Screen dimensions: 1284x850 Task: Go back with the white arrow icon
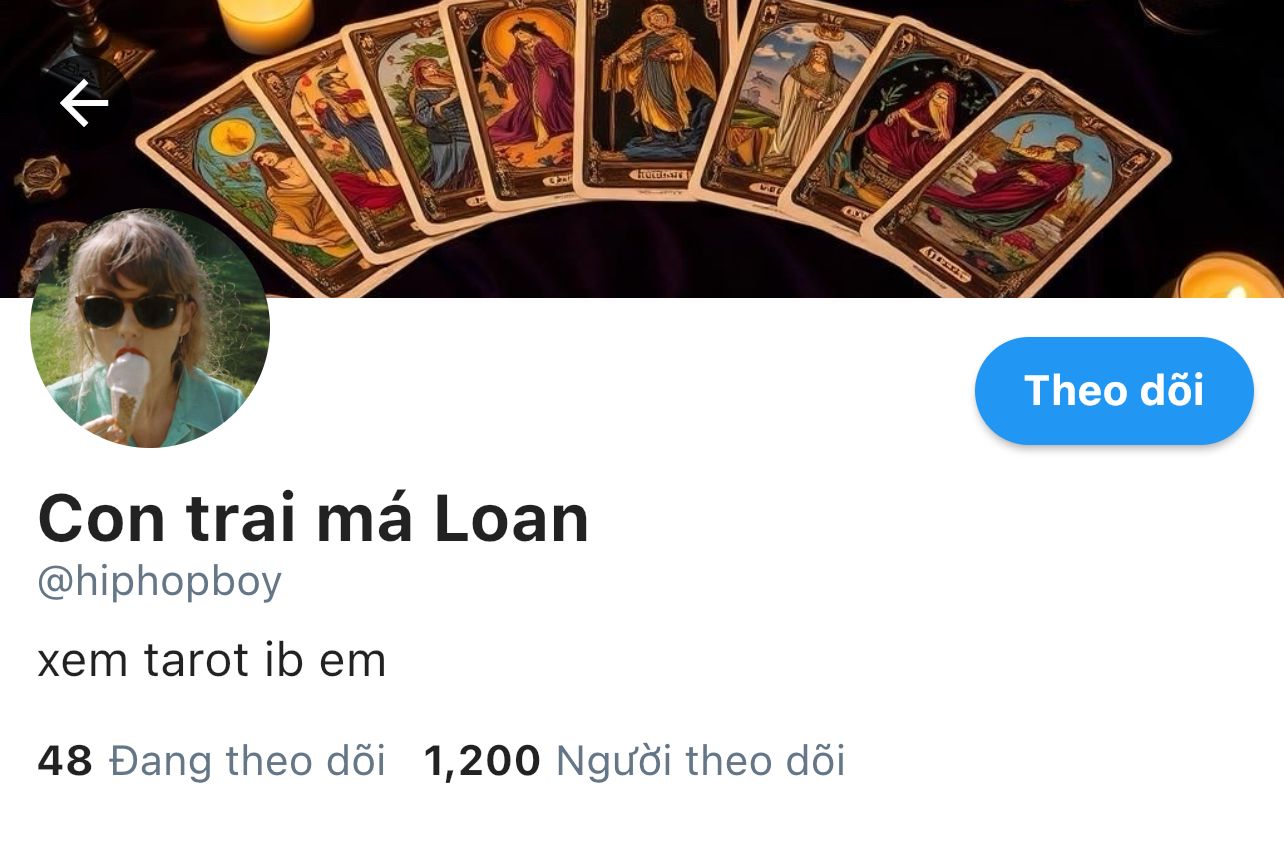(x=84, y=104)
